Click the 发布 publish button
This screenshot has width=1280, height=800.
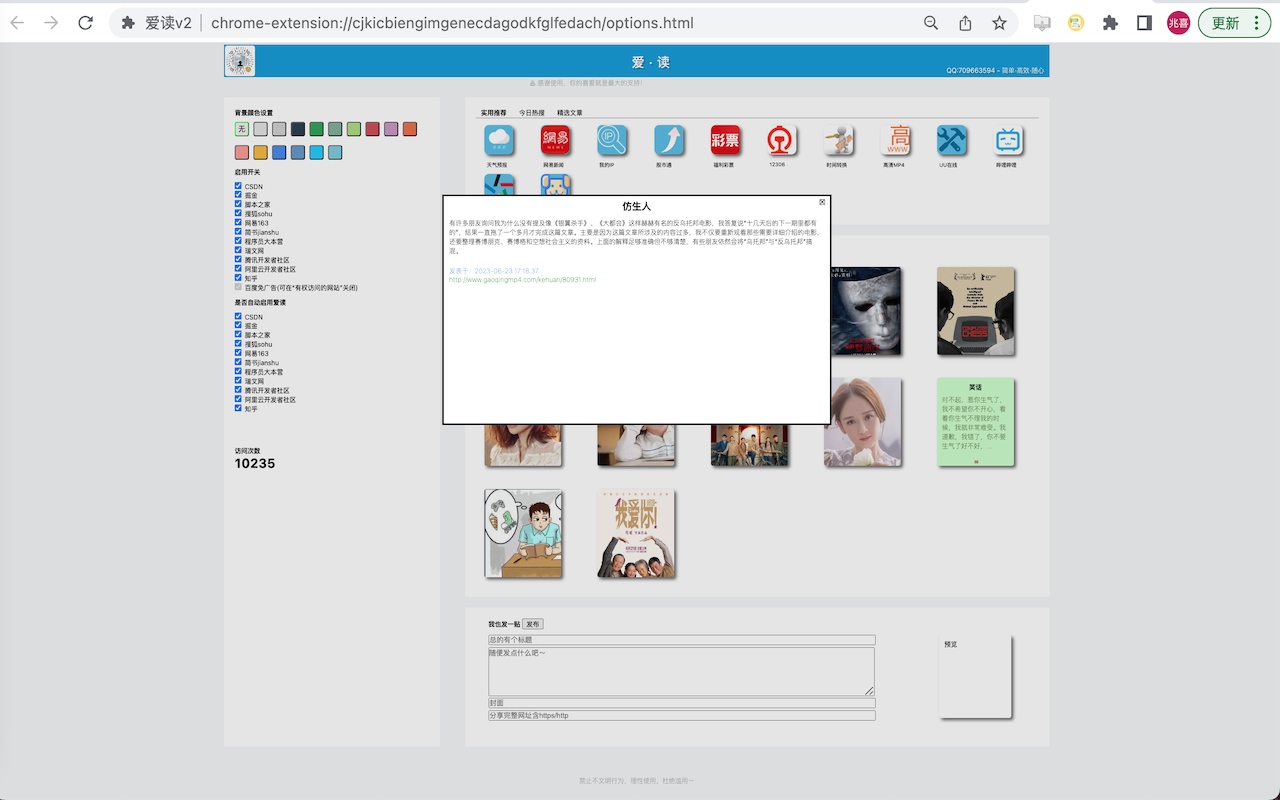click(x=533, y=624)
